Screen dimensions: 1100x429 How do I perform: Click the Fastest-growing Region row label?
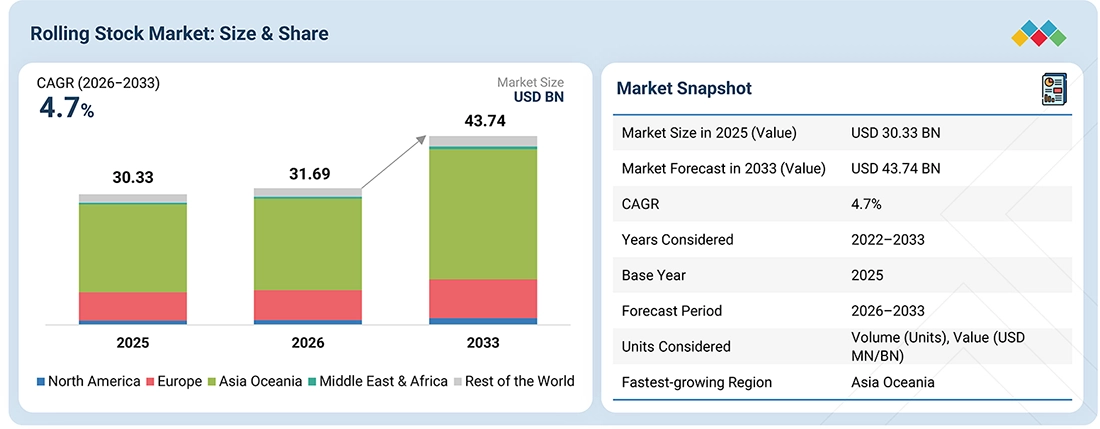[x=697, y=383]
